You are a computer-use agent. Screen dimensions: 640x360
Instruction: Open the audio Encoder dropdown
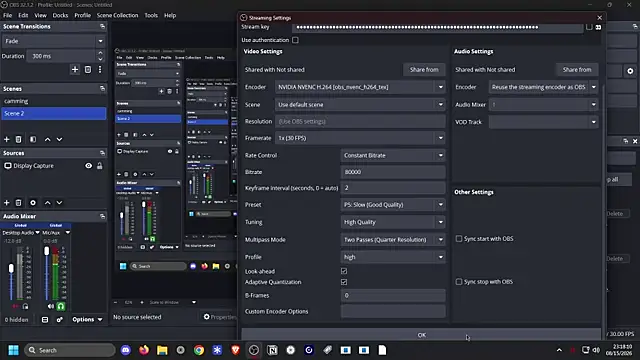tap(544, 87)
